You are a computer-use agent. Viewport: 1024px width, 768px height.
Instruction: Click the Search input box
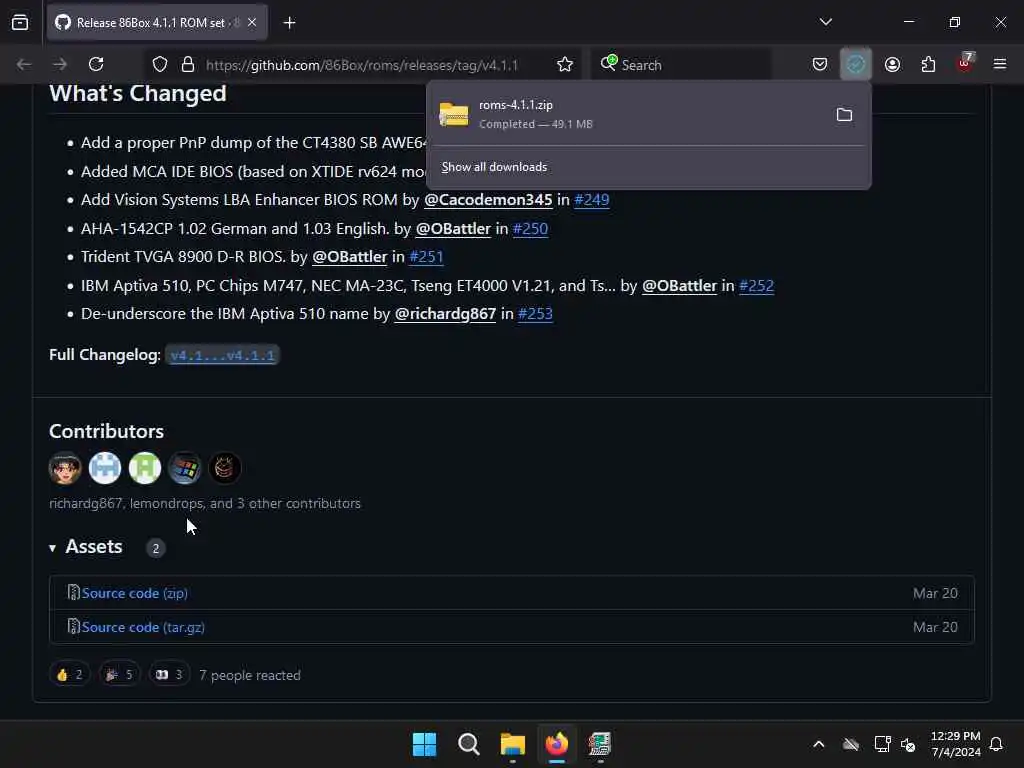click(x=682, y=65)
